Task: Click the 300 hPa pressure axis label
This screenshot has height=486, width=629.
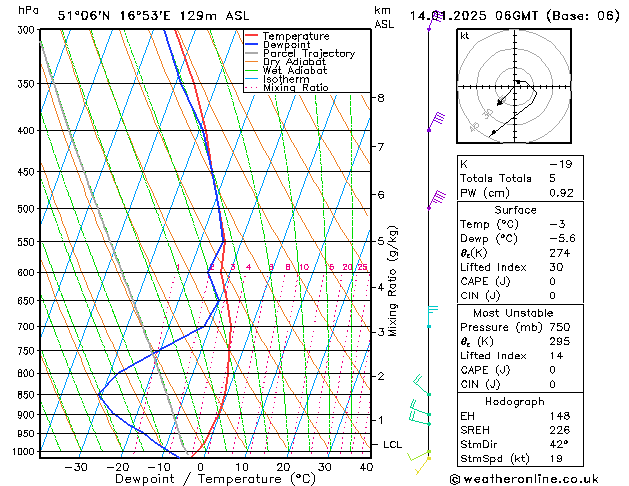Action: point(28,30)
